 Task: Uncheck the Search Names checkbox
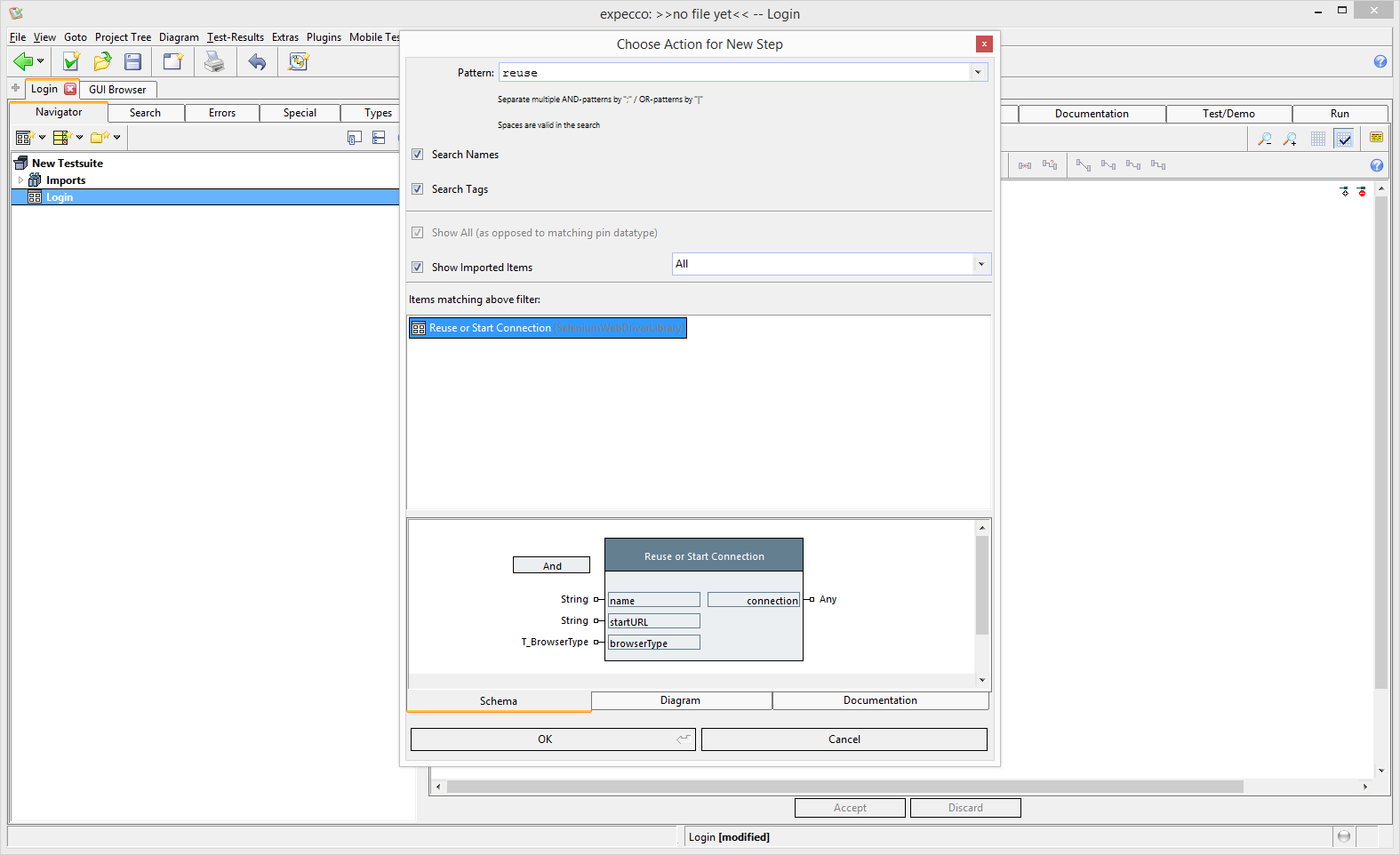click(x=418, y=155)
